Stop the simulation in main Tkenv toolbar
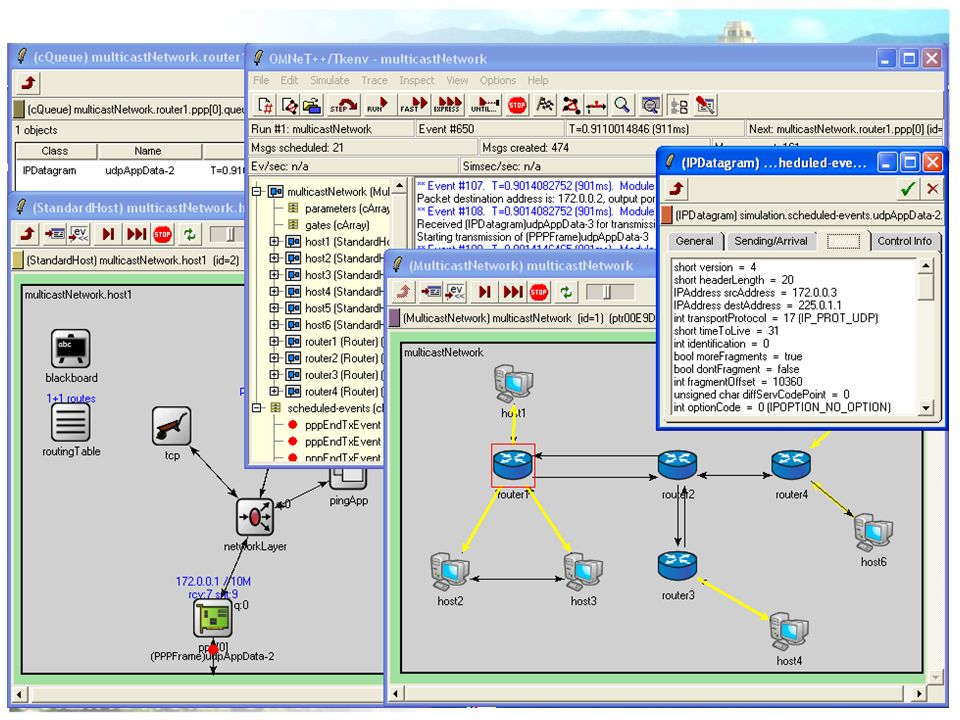This screenshot has height=720, width=960. (517, 105)
